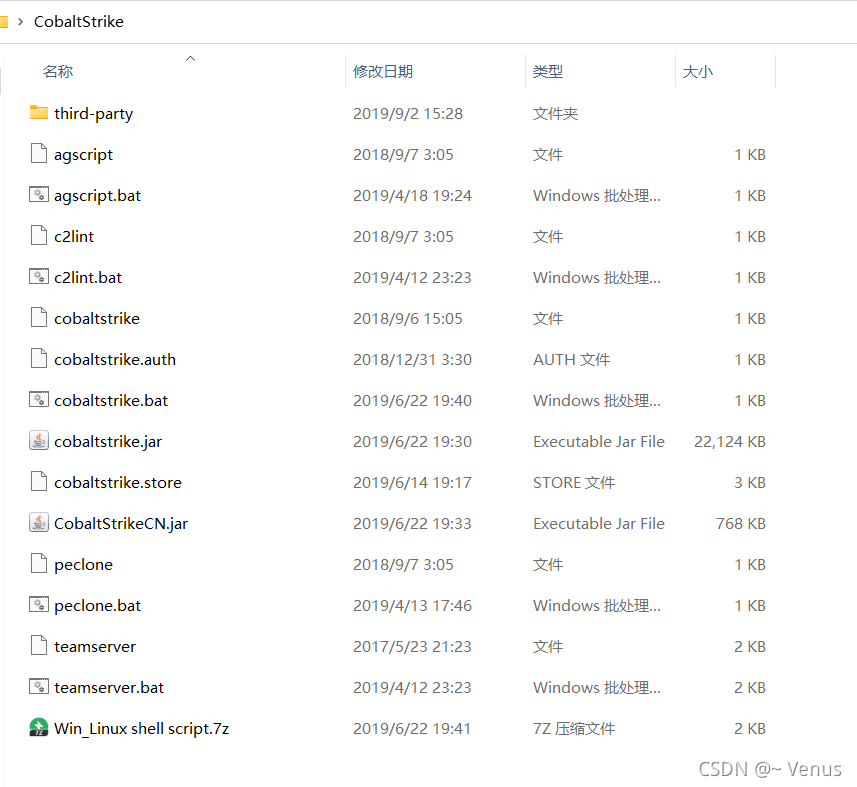The width and height of the screenshot is (857, 787).
Task: Click the c2lint.bat batch file icon
Action: pyautogui.click(x=38, y=277)
